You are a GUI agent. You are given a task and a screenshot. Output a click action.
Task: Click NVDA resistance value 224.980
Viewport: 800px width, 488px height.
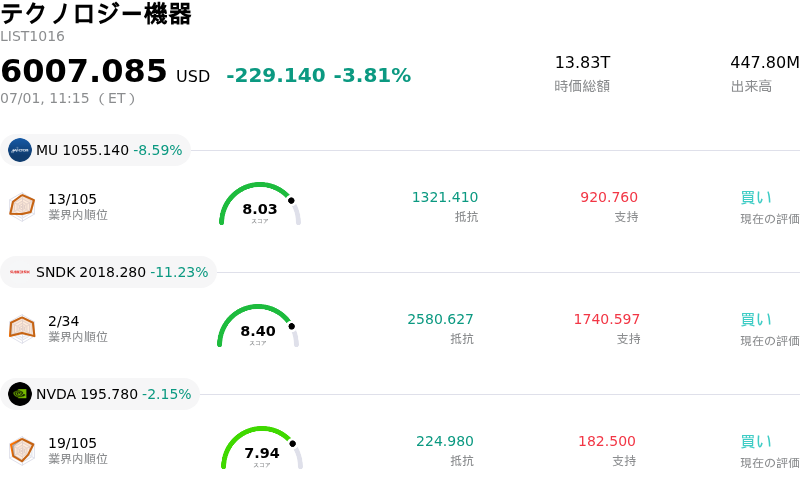445,441
